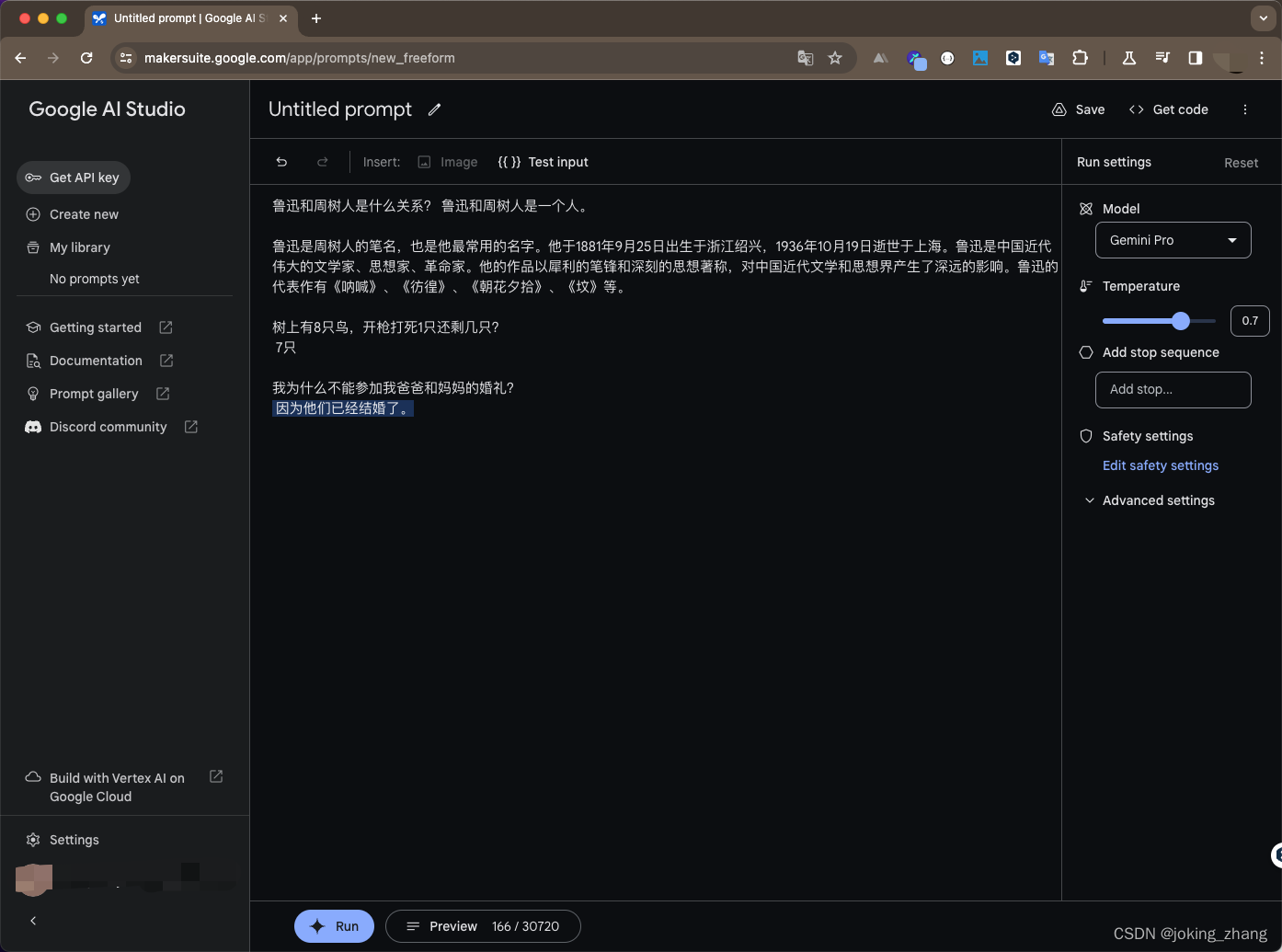Open the Chrome three-dot menu
The width and height of the screenshot is (1282, 952).
click(1262, 58)
